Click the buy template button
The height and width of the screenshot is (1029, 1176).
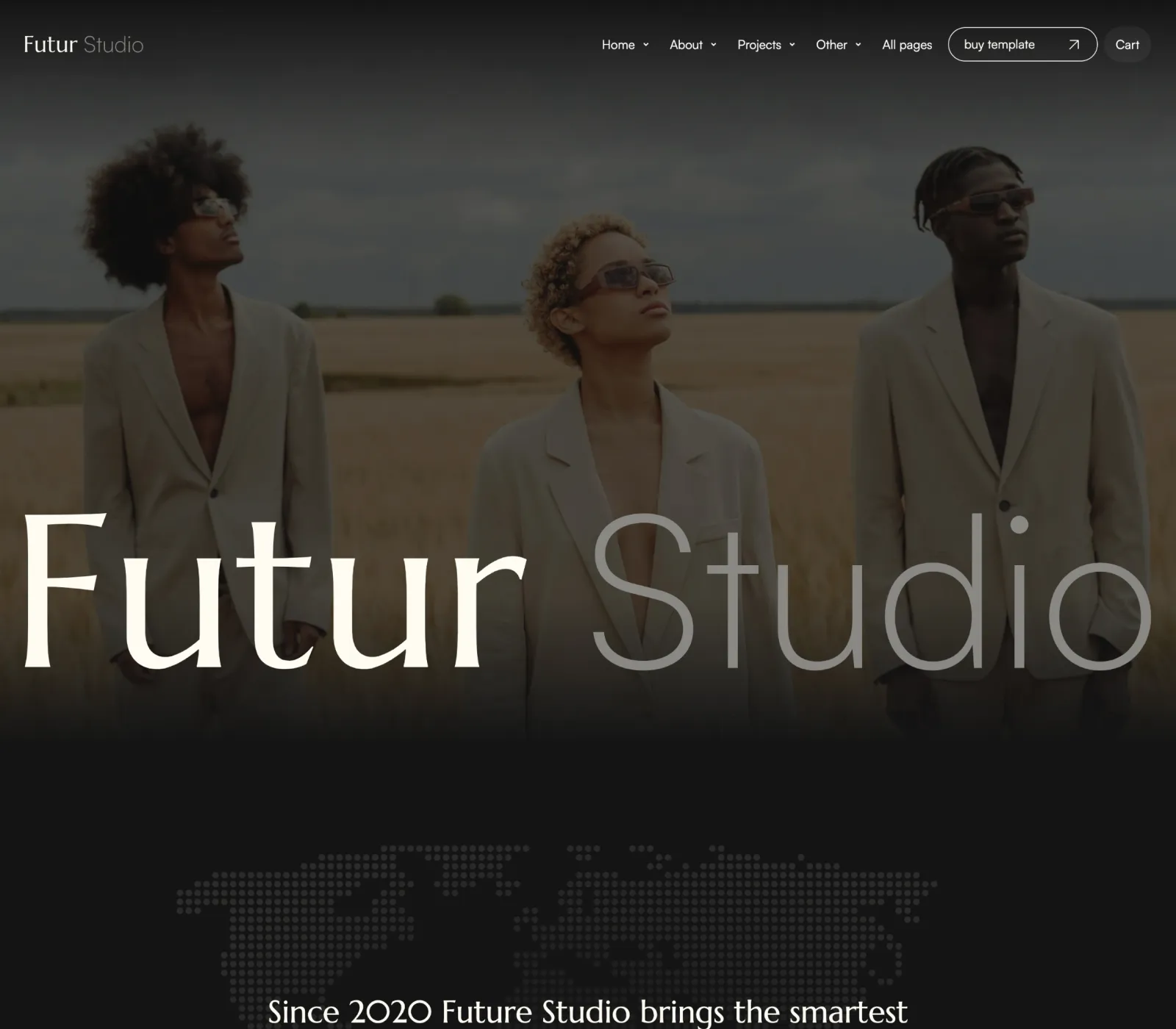pyautogui.click(x=1022, y=45)
